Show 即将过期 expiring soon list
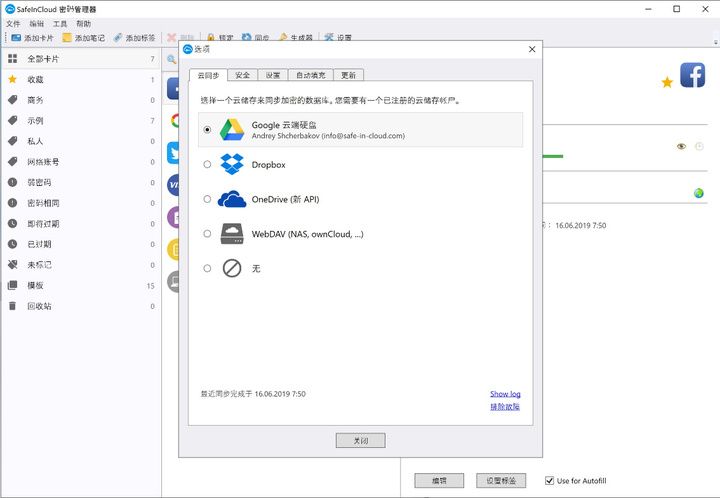The image size is (720, 498). [x=81, y=224]
